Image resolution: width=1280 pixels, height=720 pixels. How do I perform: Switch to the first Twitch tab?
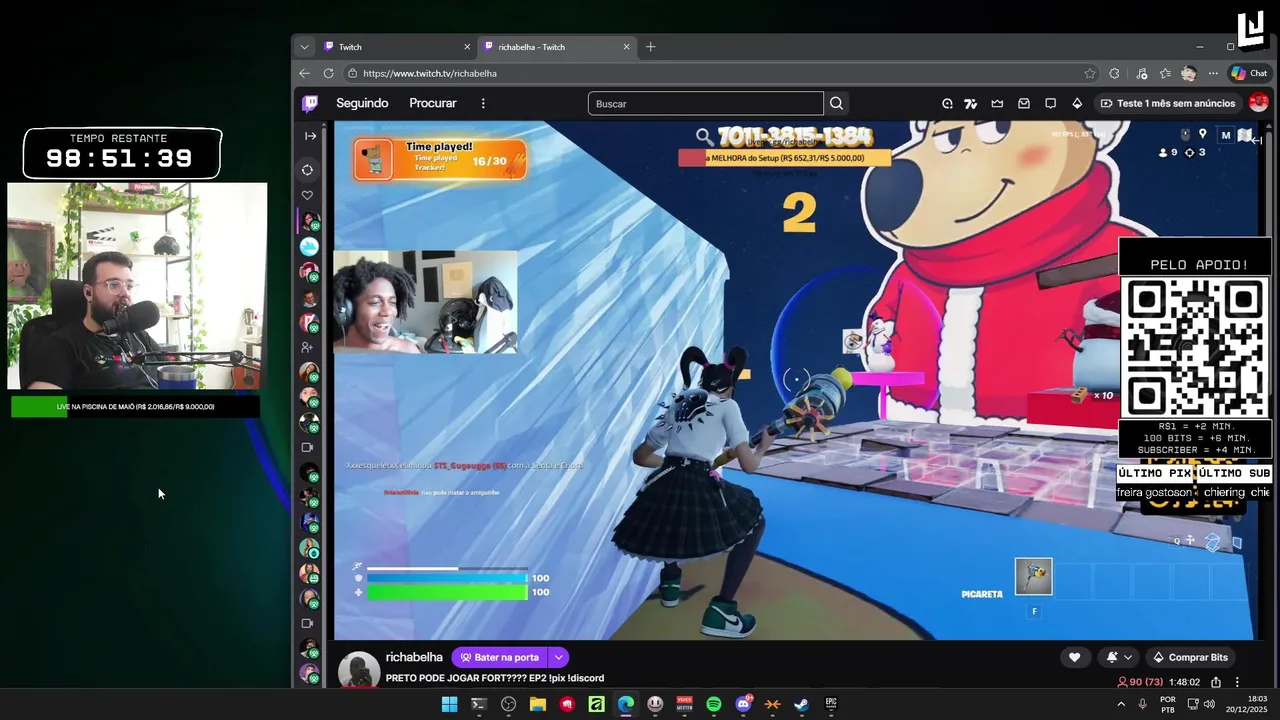tap(397, 47)
